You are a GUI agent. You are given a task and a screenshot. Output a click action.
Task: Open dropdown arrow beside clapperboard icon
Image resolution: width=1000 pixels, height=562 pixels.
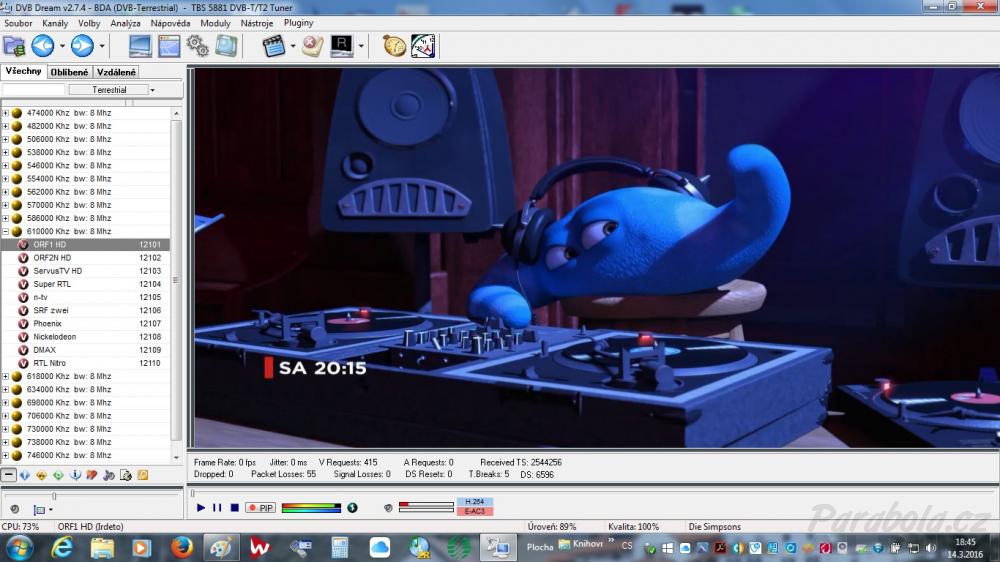(293, 46)
